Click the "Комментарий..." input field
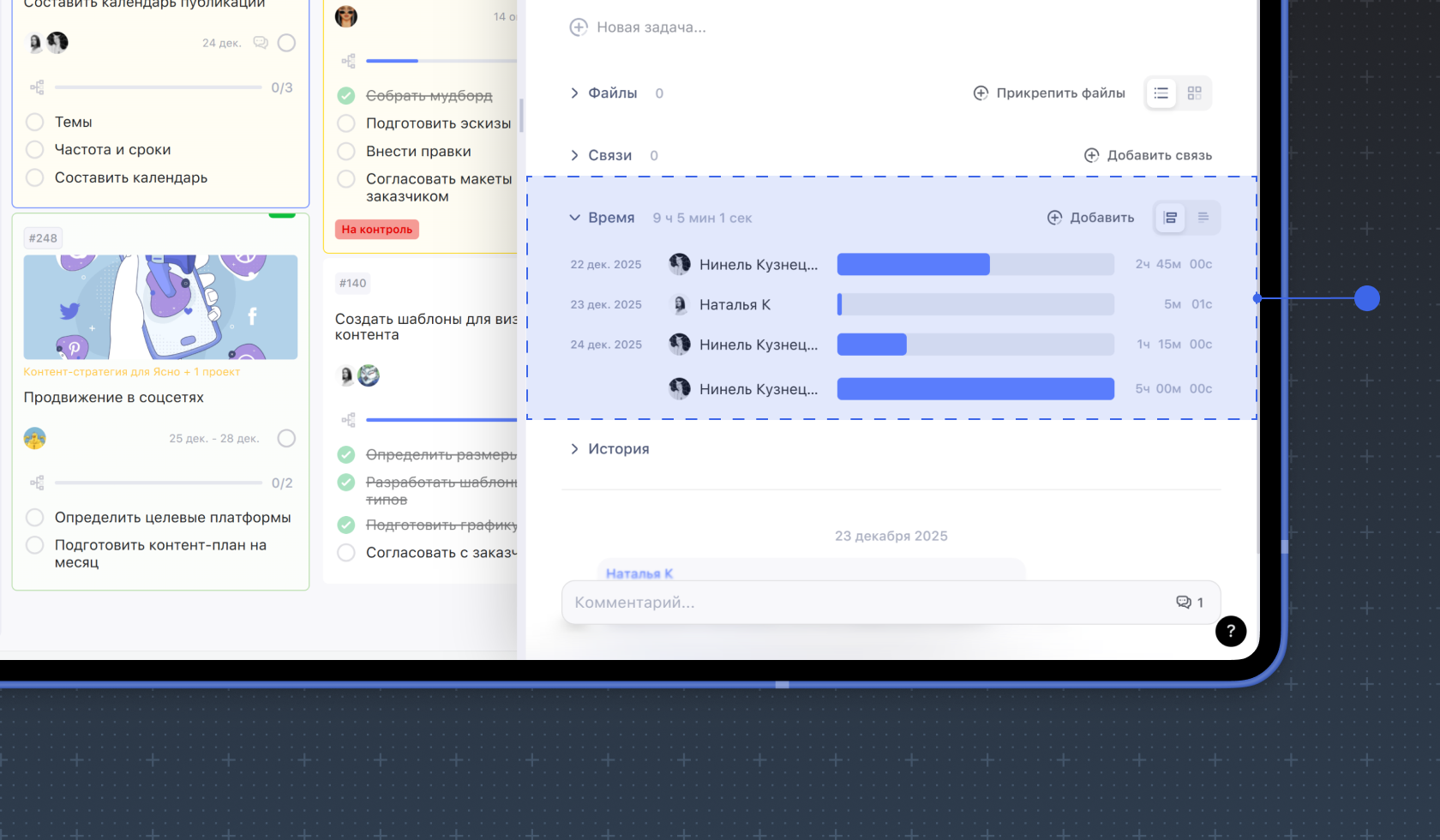Viewport: 1440px width, 840px height. [866, 603]
